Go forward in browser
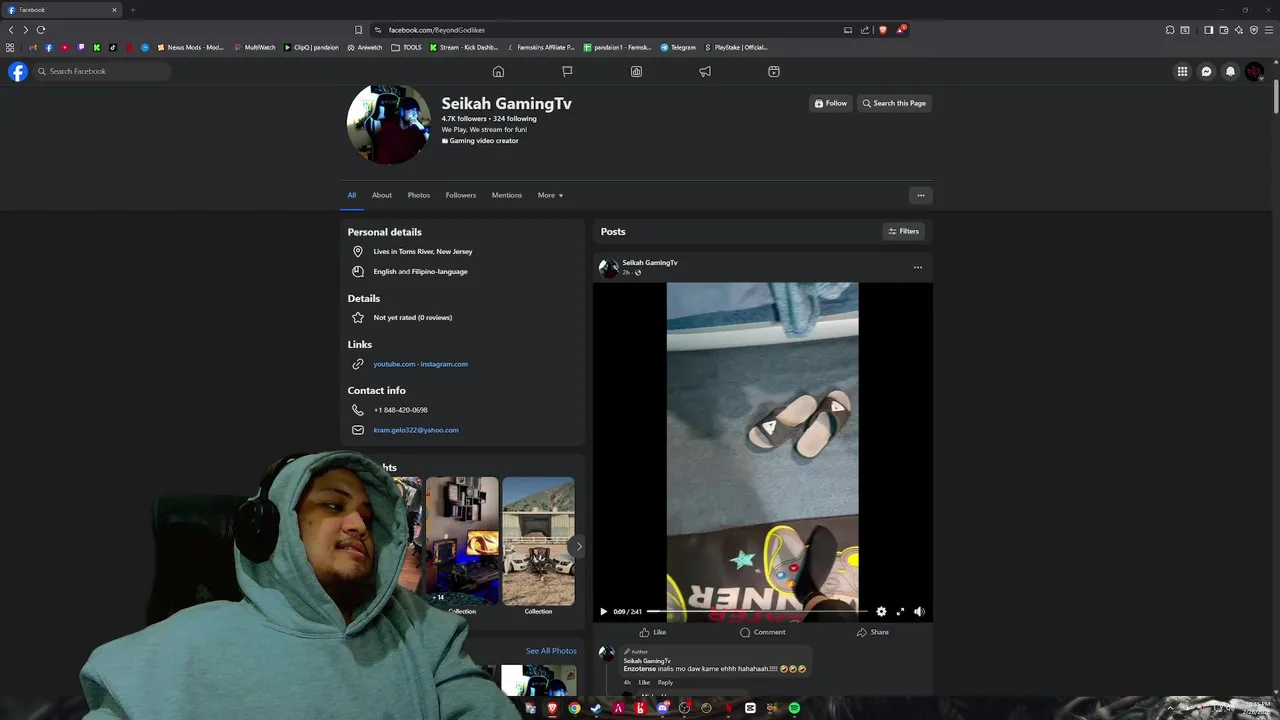The image size is (1280, 720). pos(26,30)
